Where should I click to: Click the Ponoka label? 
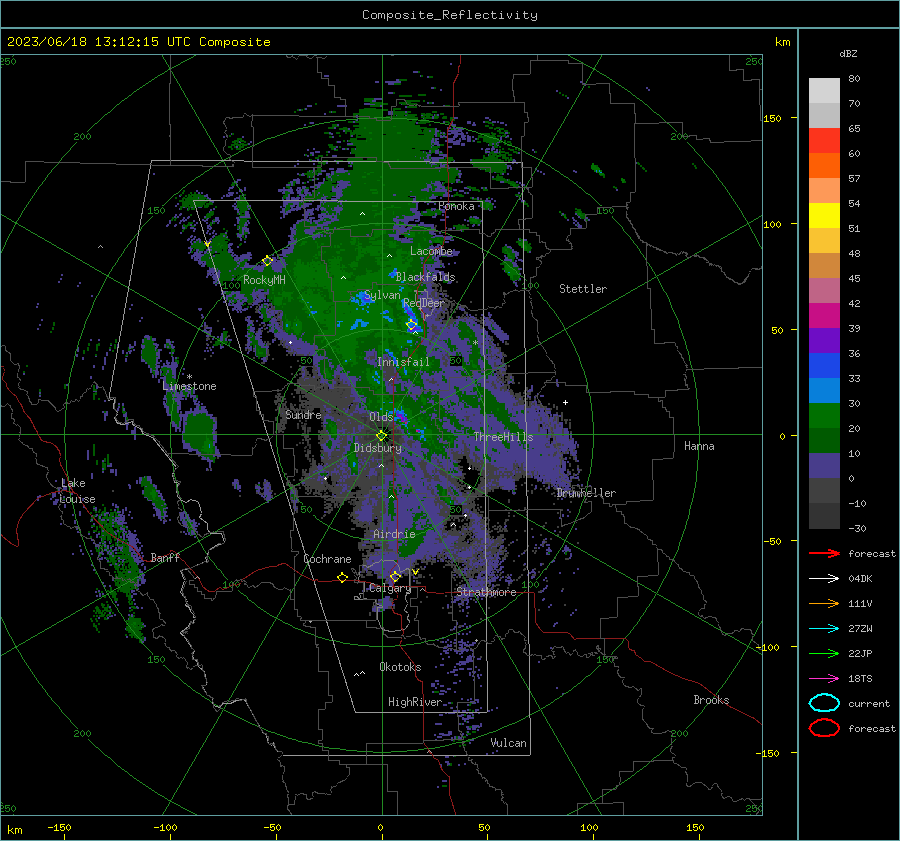coord(456,206)
